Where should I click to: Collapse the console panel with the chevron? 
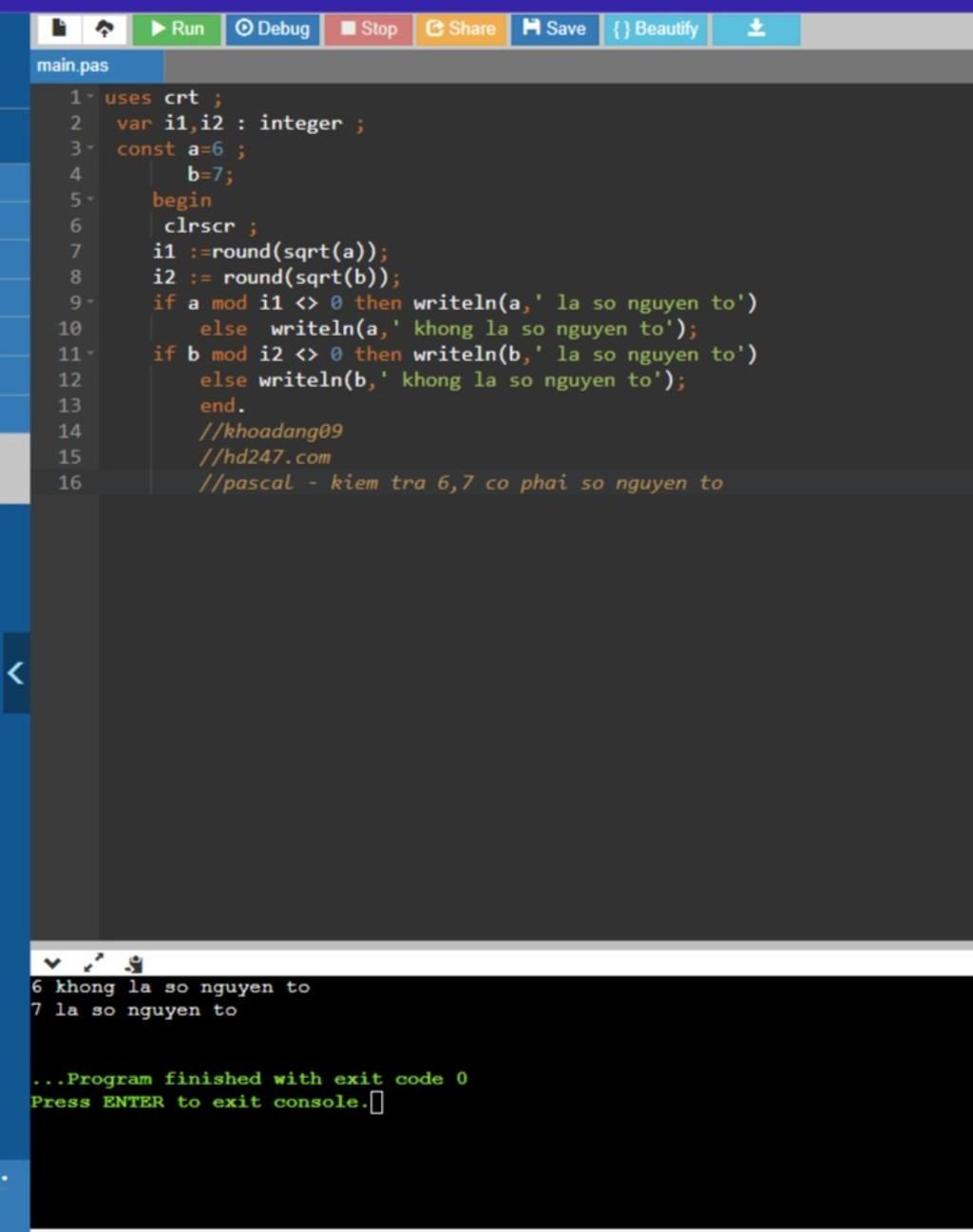pyautogui.click(x=52, y=963)
